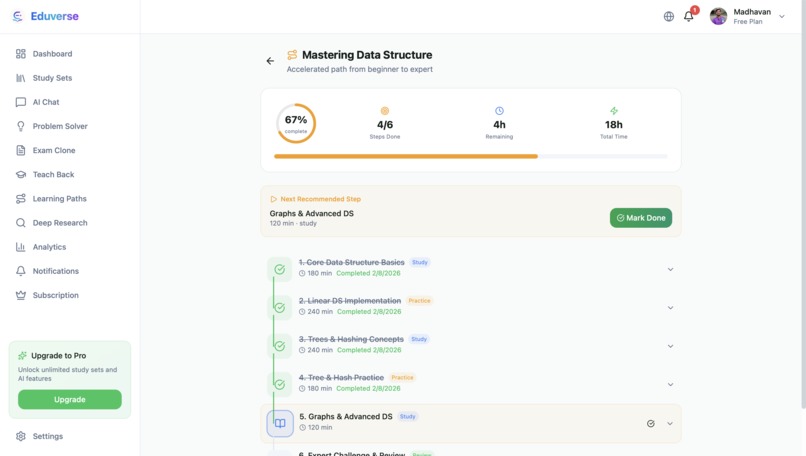Expand Core Data Structure Basics step
Screen dimensions: 806x456
(670, 269)
